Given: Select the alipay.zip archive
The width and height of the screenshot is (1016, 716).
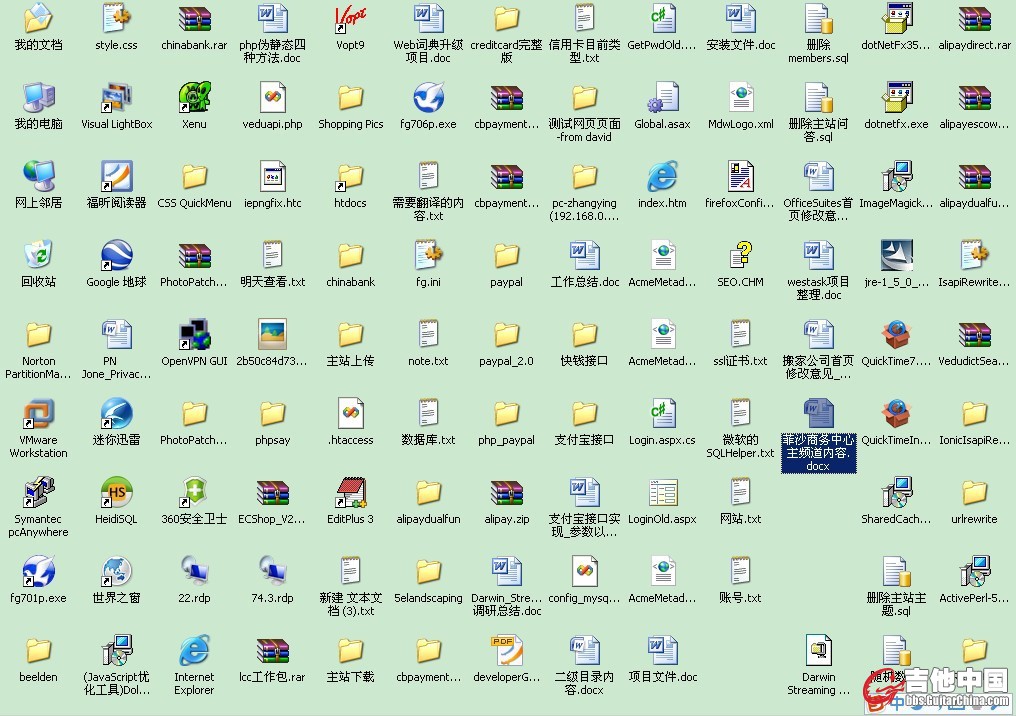Looking at the screenshot, I should 506,493.
